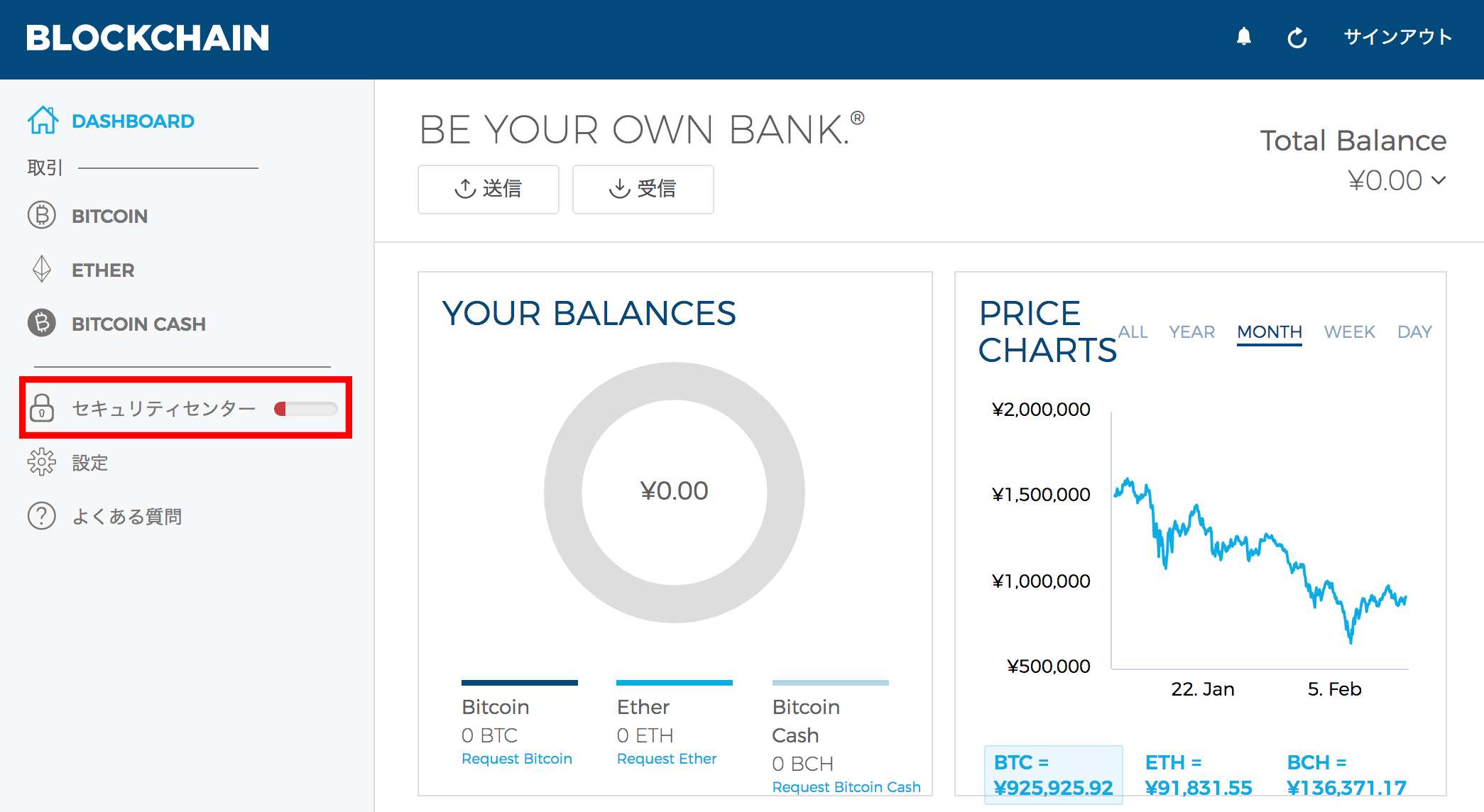Click the Ether diamond icon in sidebar

42,269
